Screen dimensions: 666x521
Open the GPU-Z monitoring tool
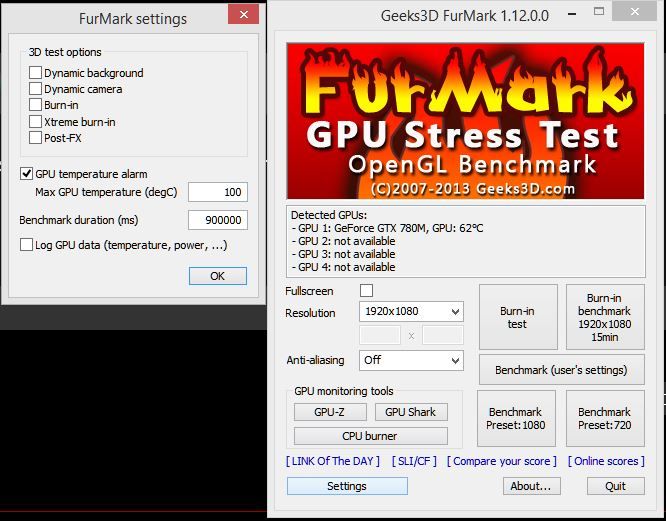coord(330,412)
